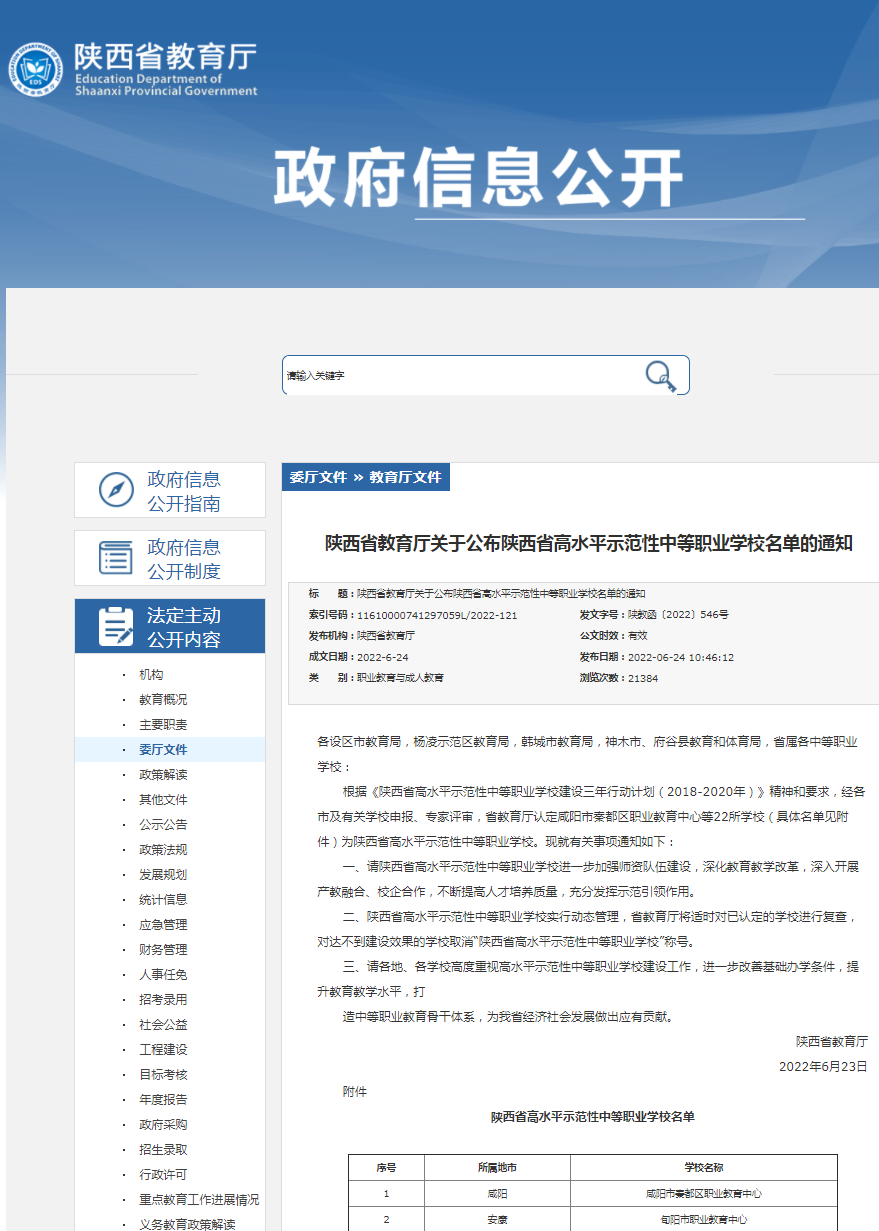Click the compass icon for 政府信息公开指南
The width and height of the screenshot is (879, 1231).
[x=116, y=490]
